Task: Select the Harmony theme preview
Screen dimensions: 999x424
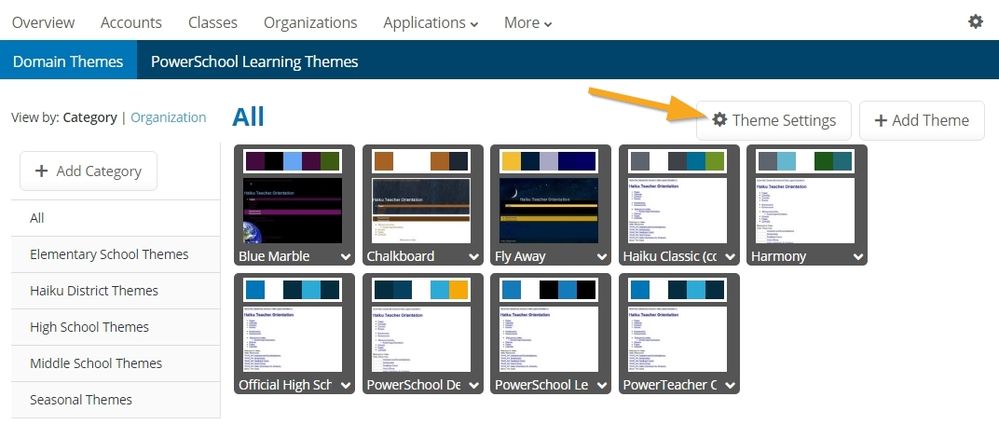Action: (805, 210)
